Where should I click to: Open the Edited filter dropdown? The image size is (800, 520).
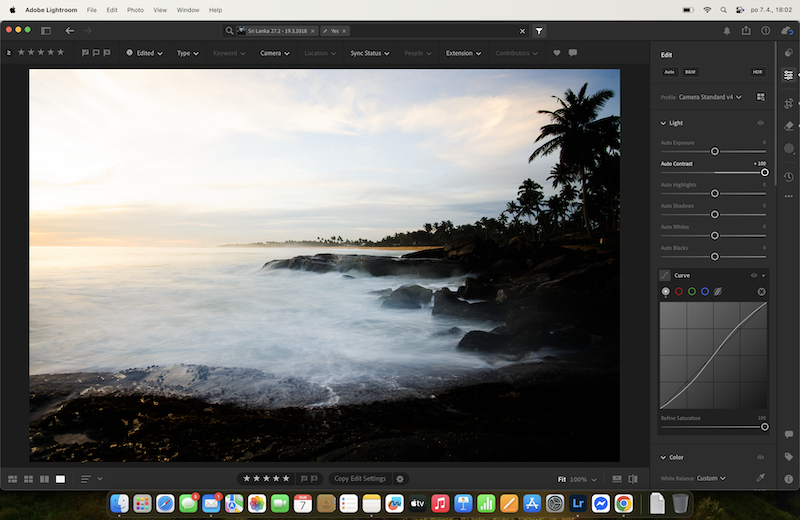(x=144, y=53)
